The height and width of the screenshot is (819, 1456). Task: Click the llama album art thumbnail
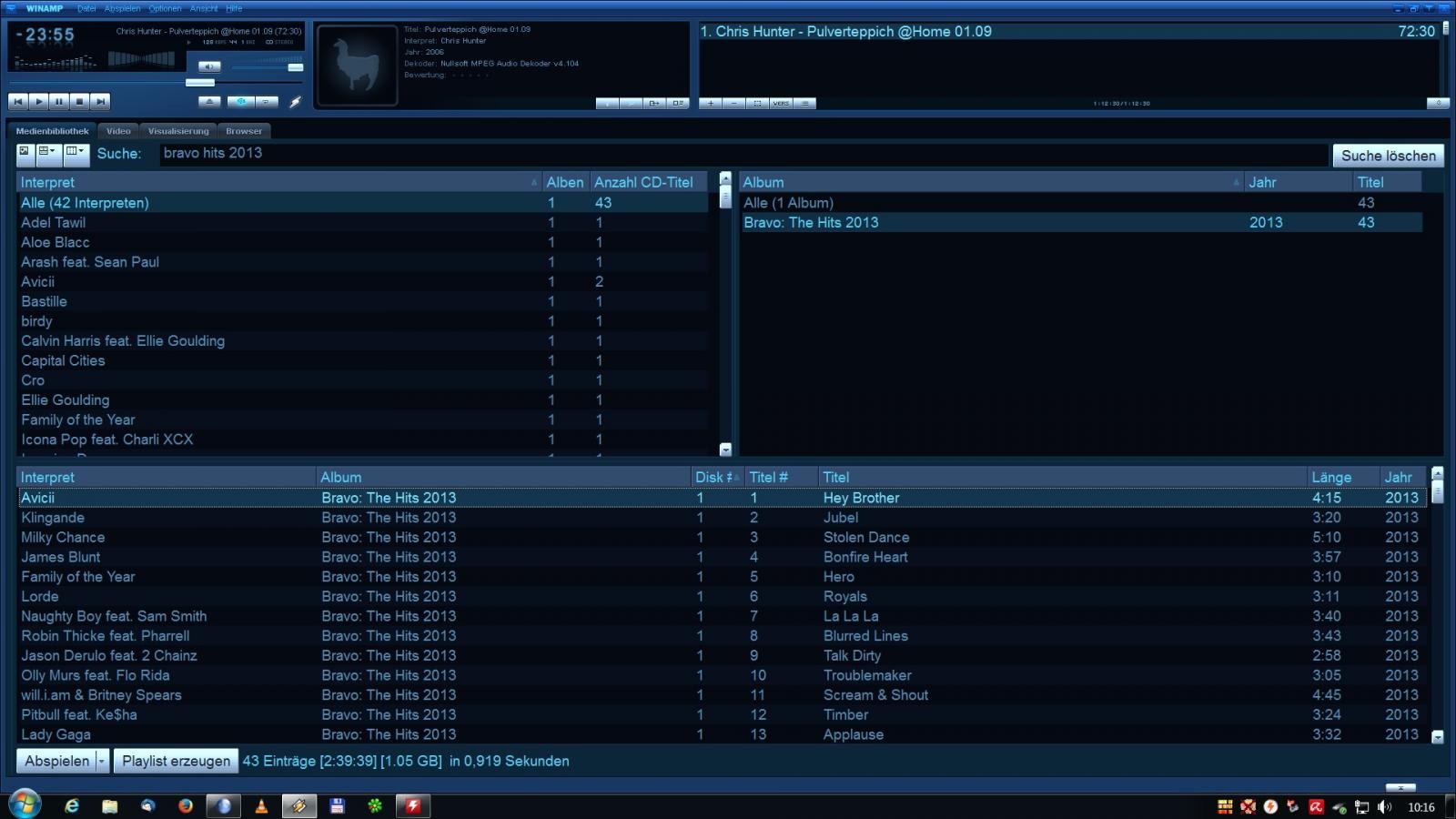pos(357,66)
